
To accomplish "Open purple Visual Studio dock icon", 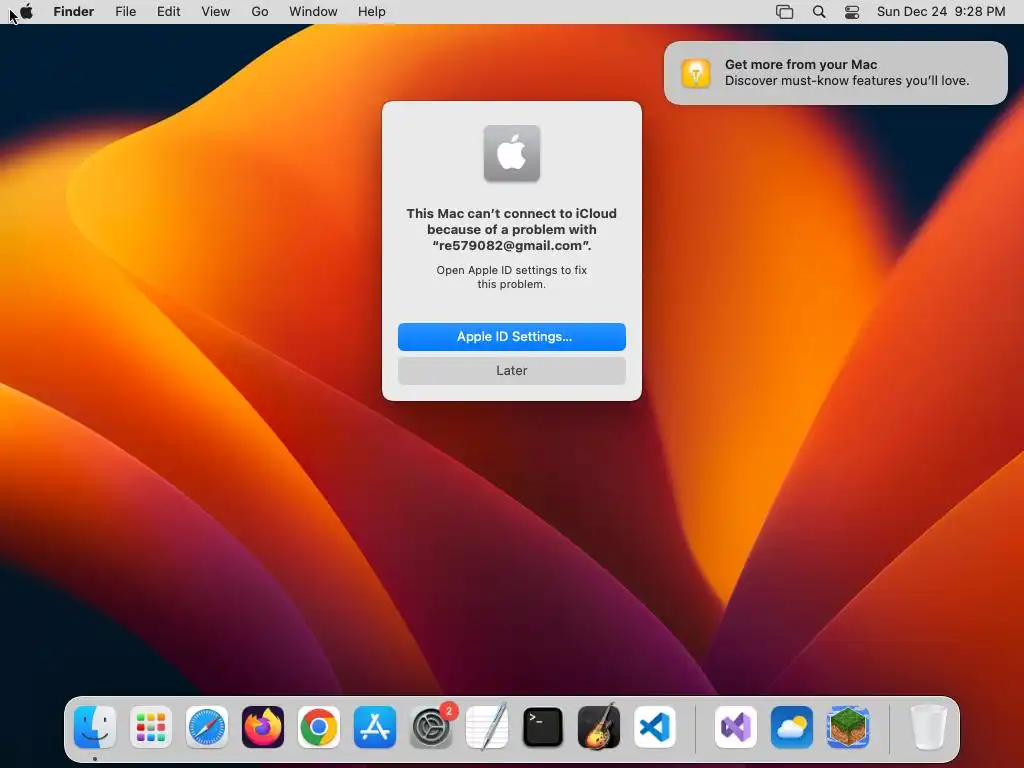I will pyautogui.click(x=736, y=727).
